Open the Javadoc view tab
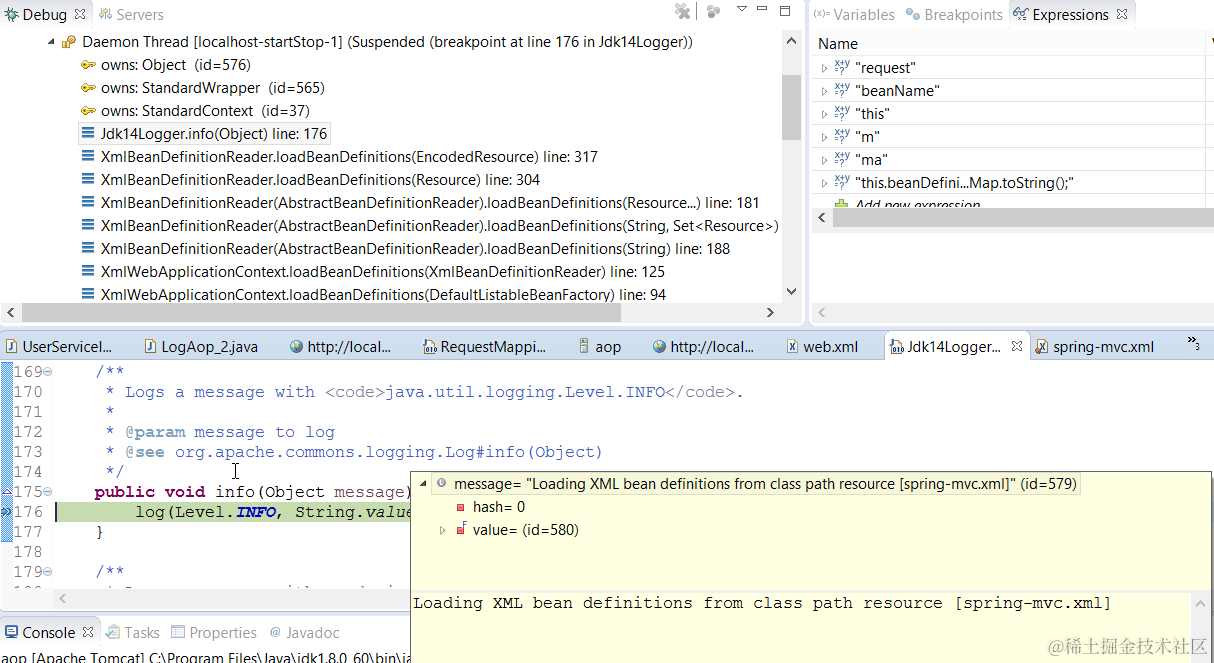Image resolution: width=1214 pixels, height=663 pixels. 304,633
